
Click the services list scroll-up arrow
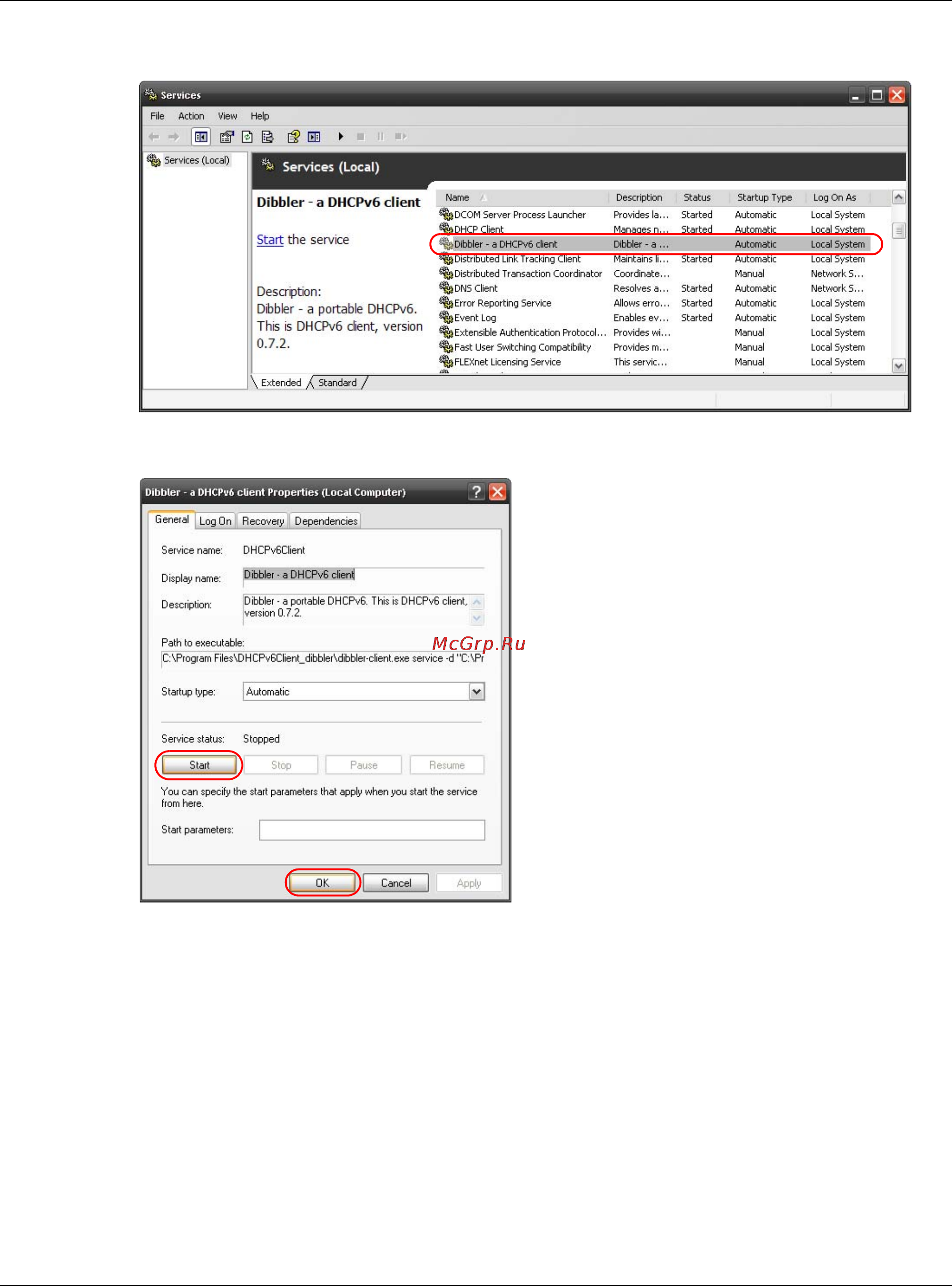tap(898, 197)
